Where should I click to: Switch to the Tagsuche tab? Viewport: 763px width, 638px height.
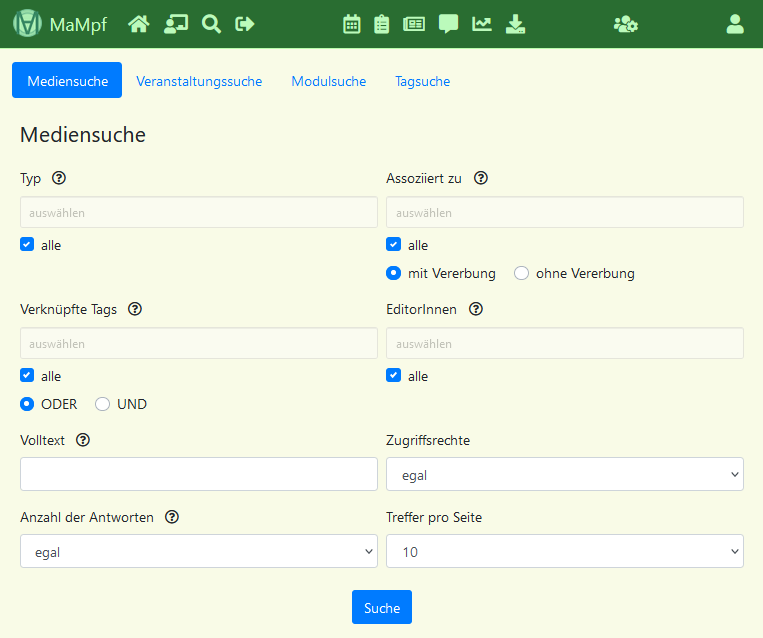422,81
